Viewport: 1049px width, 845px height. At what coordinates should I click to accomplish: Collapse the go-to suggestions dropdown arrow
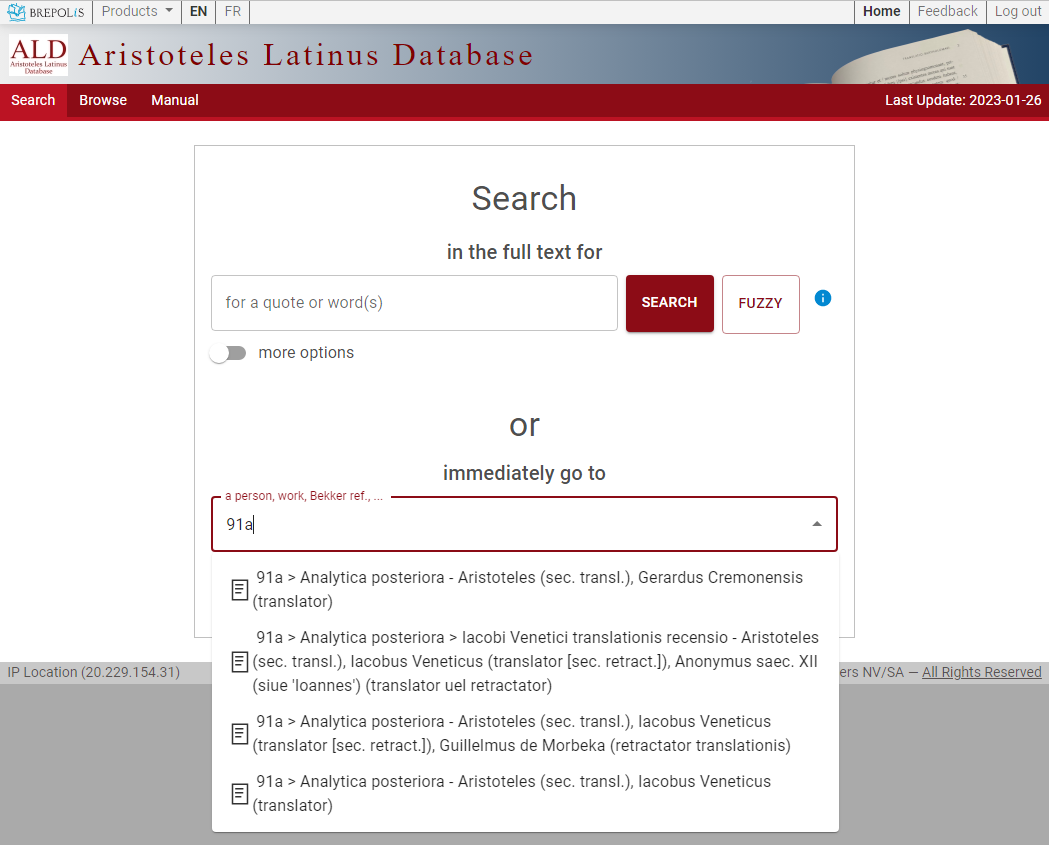coord(817,524)
